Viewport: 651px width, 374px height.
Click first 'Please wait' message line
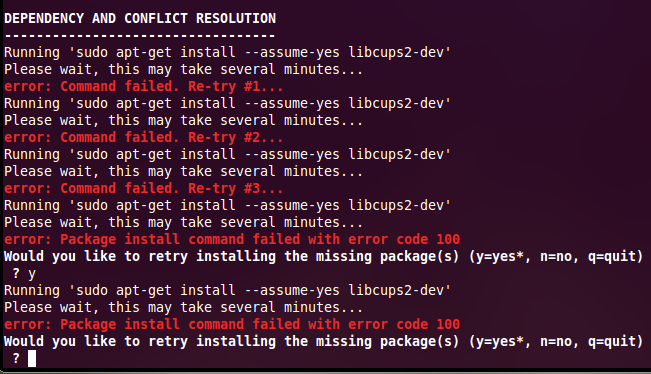point(184,69)
